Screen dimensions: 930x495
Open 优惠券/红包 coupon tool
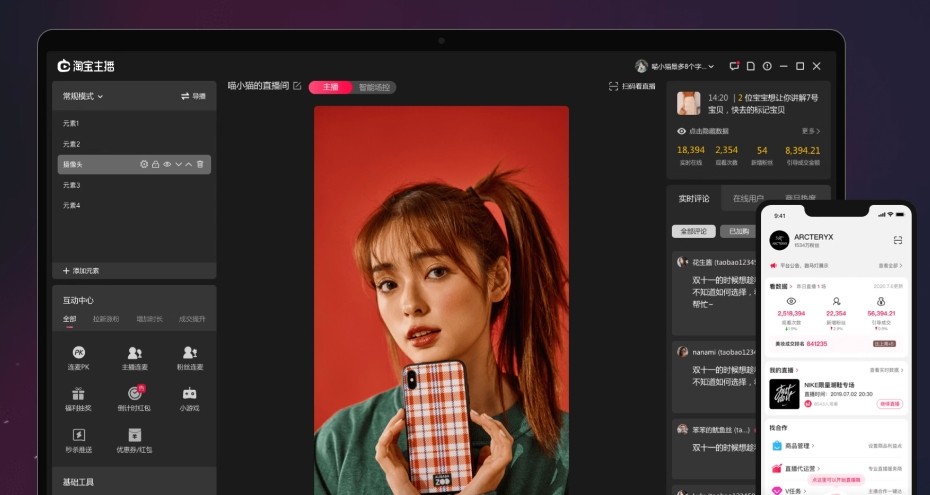135,440
